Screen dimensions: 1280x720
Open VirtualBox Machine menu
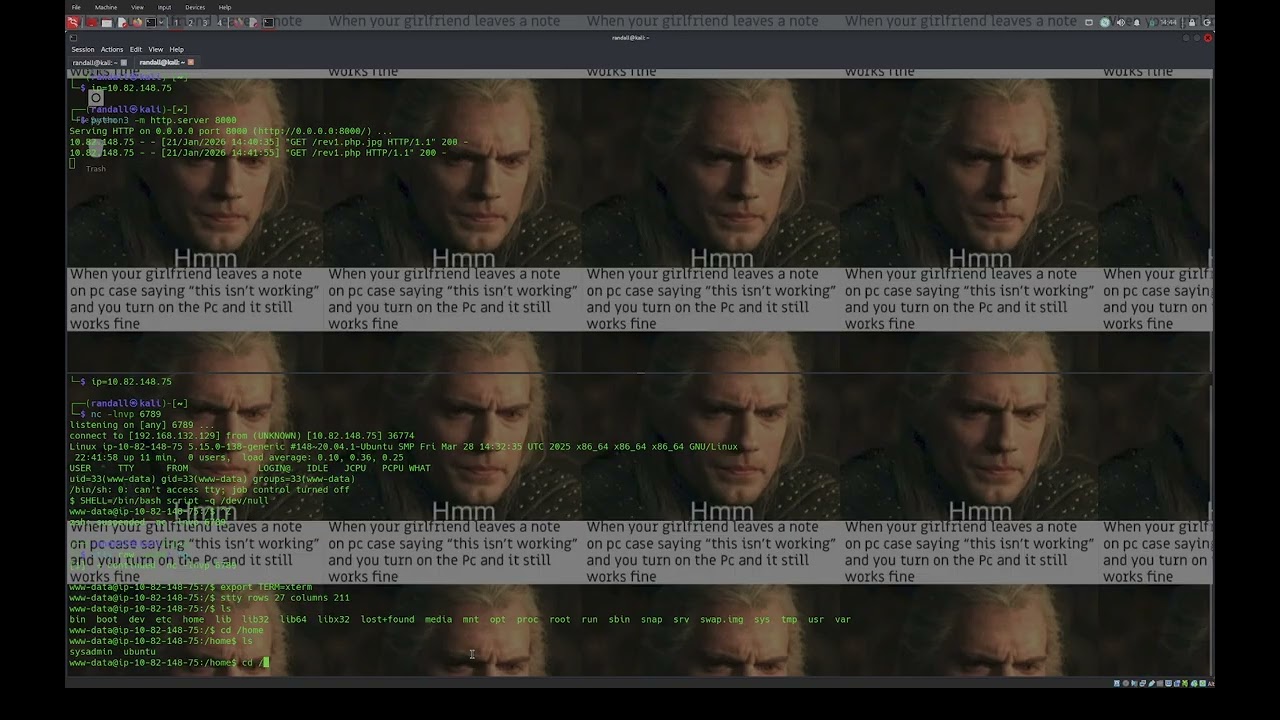(x=106, y=7)
